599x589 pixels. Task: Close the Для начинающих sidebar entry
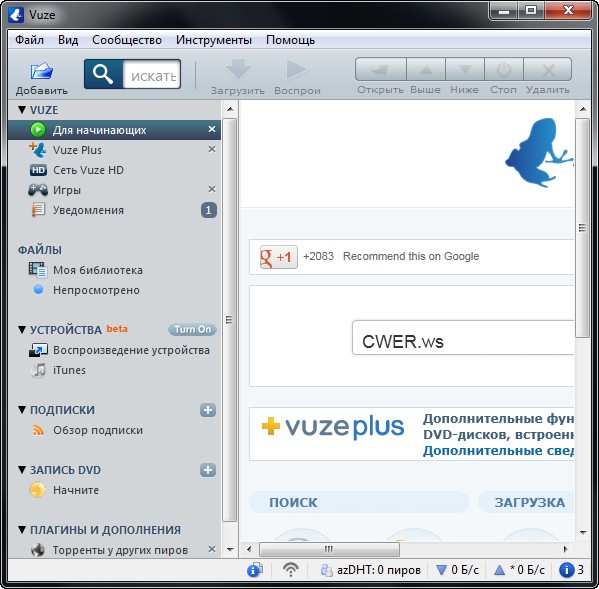tap(212, 129)
